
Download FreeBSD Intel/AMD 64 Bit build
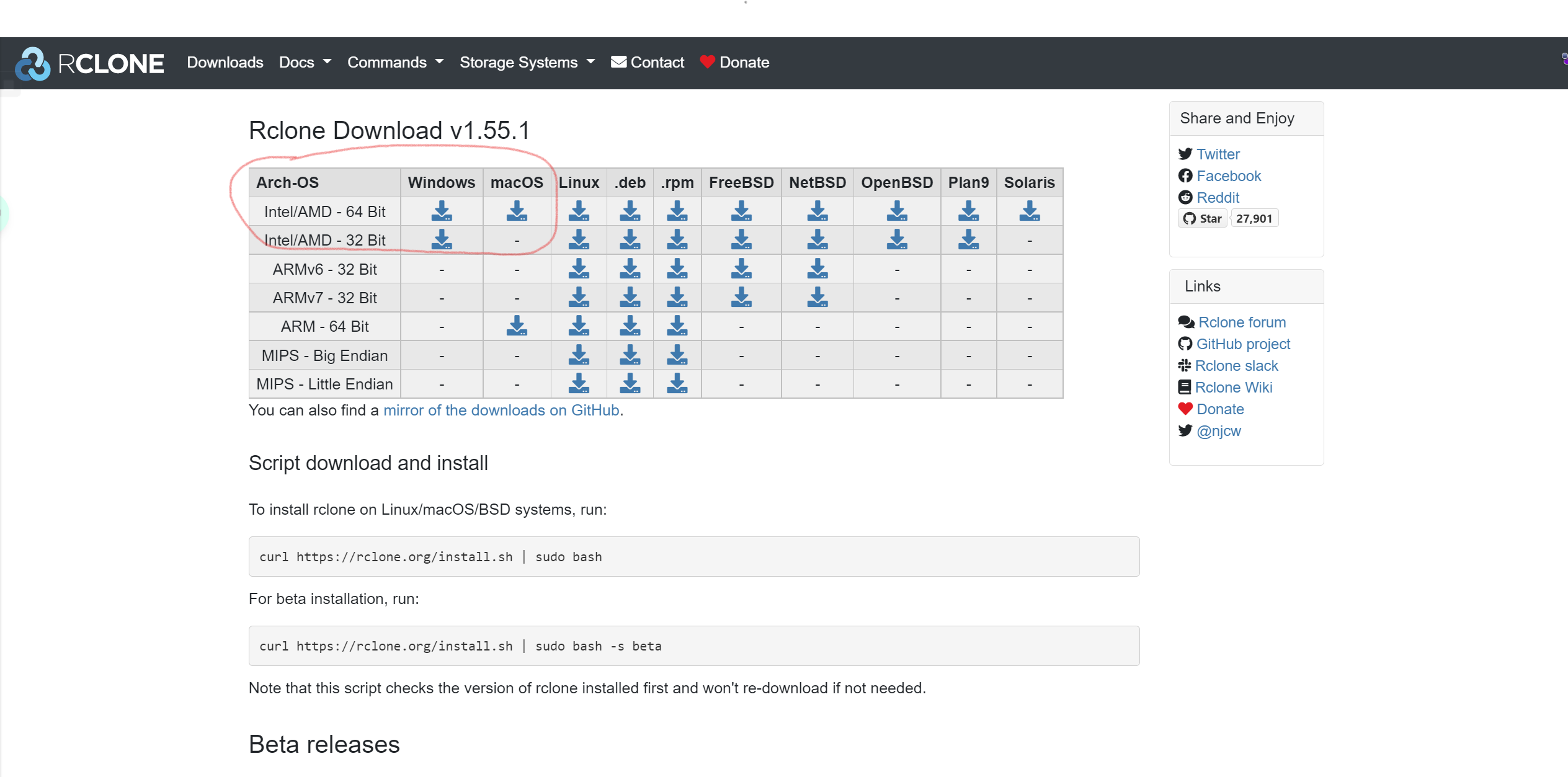[741, 211]
